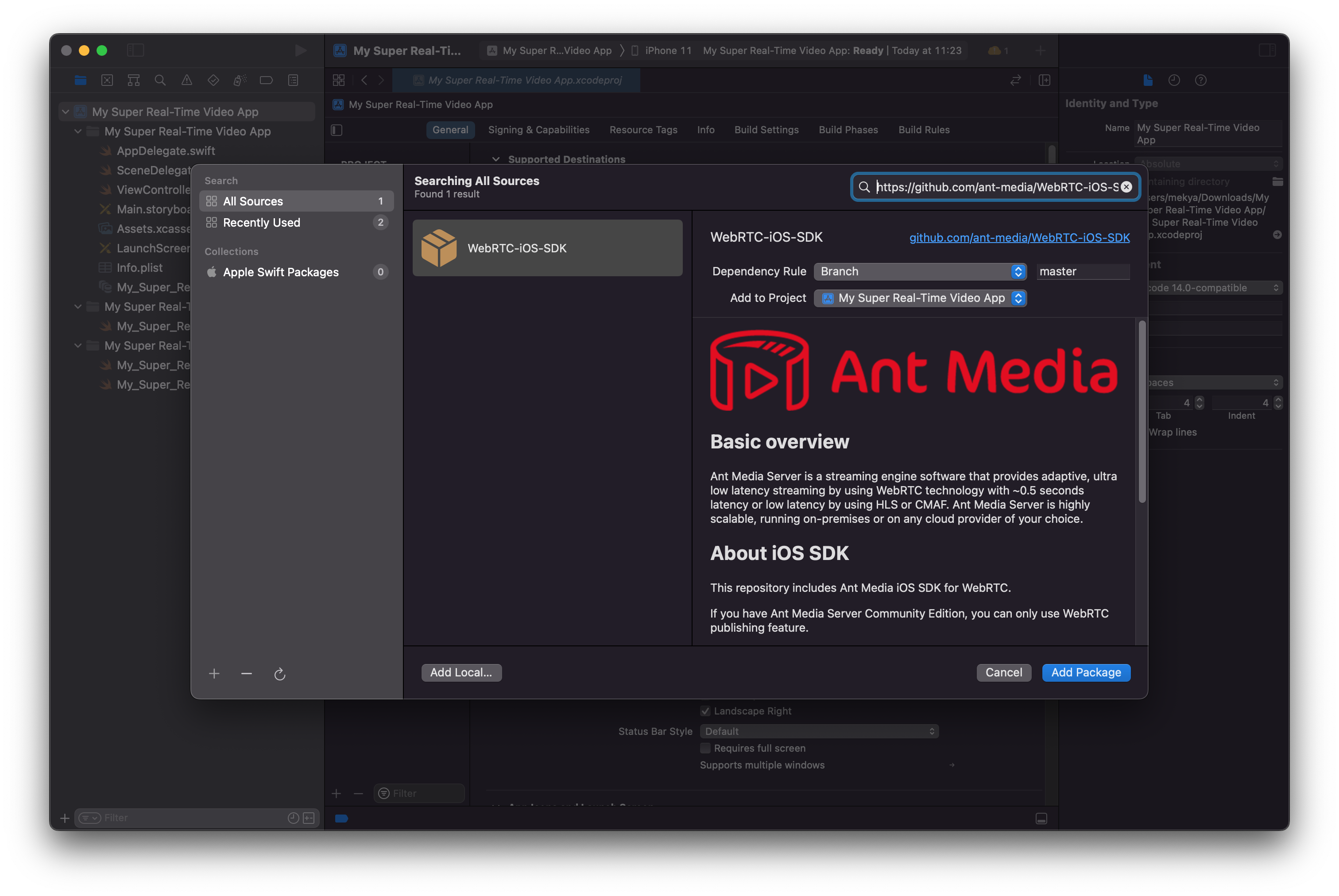Show the Quick Help inspector icon
Image resolution: width=1339 pixels, height=896 pixels.
1201,80
